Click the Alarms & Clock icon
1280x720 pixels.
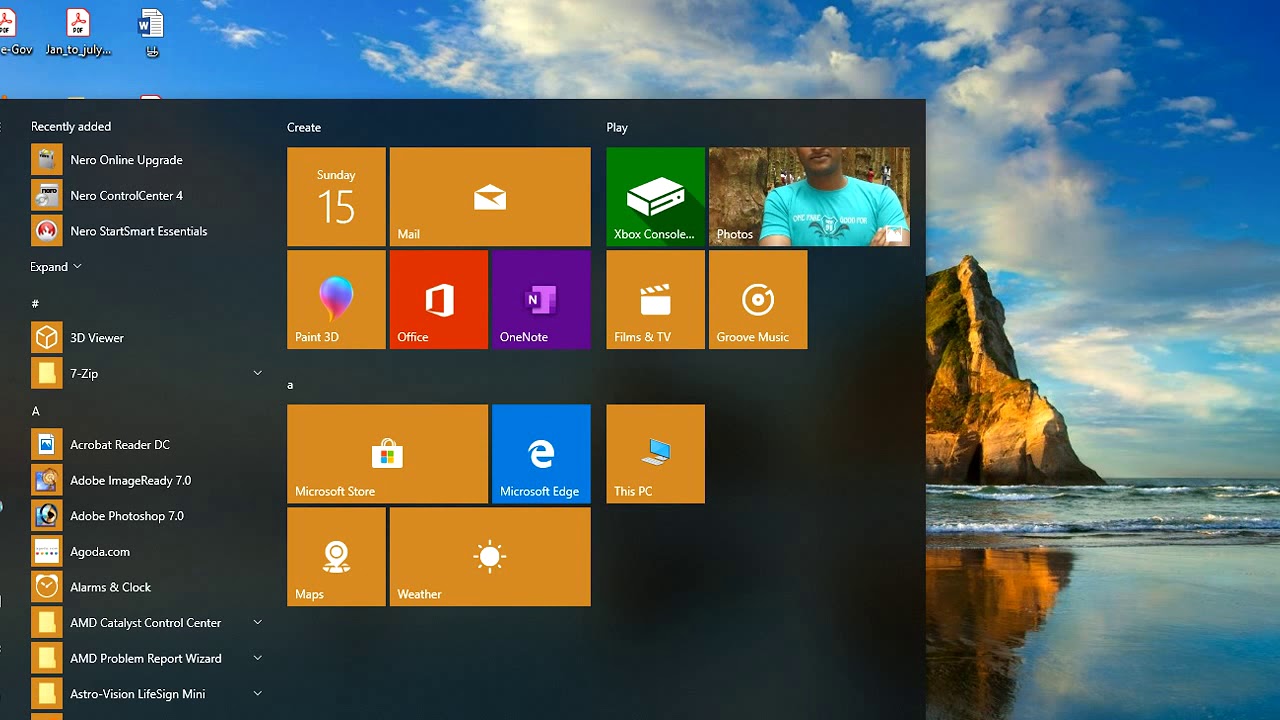coord(46,587)
